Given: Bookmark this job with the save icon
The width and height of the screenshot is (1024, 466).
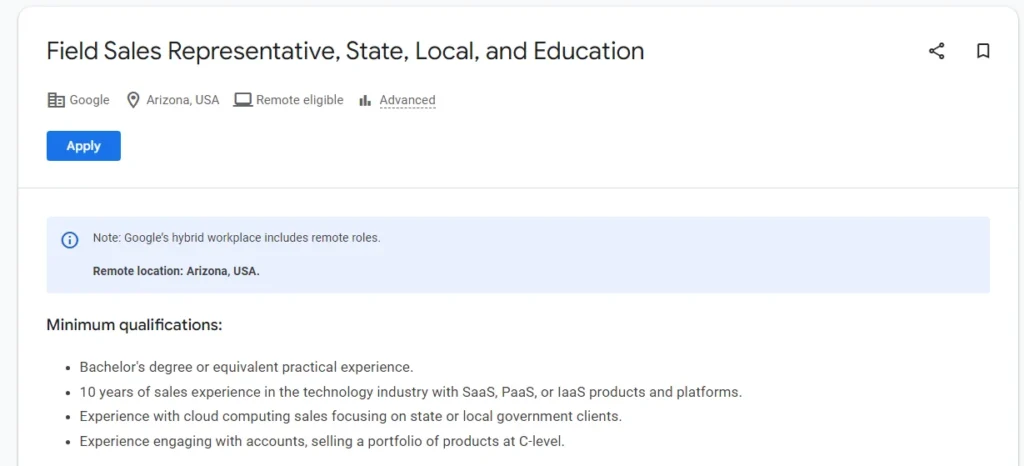Looking at the screenshot, I should tap(983, 51).
